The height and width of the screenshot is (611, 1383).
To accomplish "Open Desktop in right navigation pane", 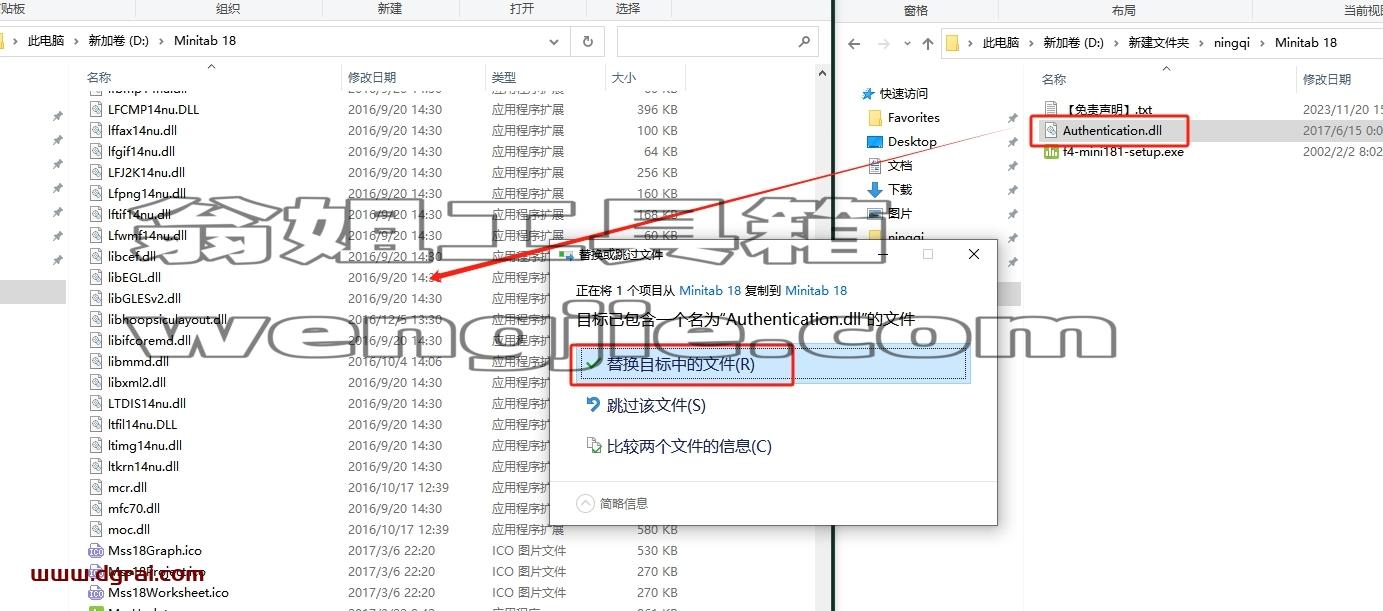I will point(912,141).
